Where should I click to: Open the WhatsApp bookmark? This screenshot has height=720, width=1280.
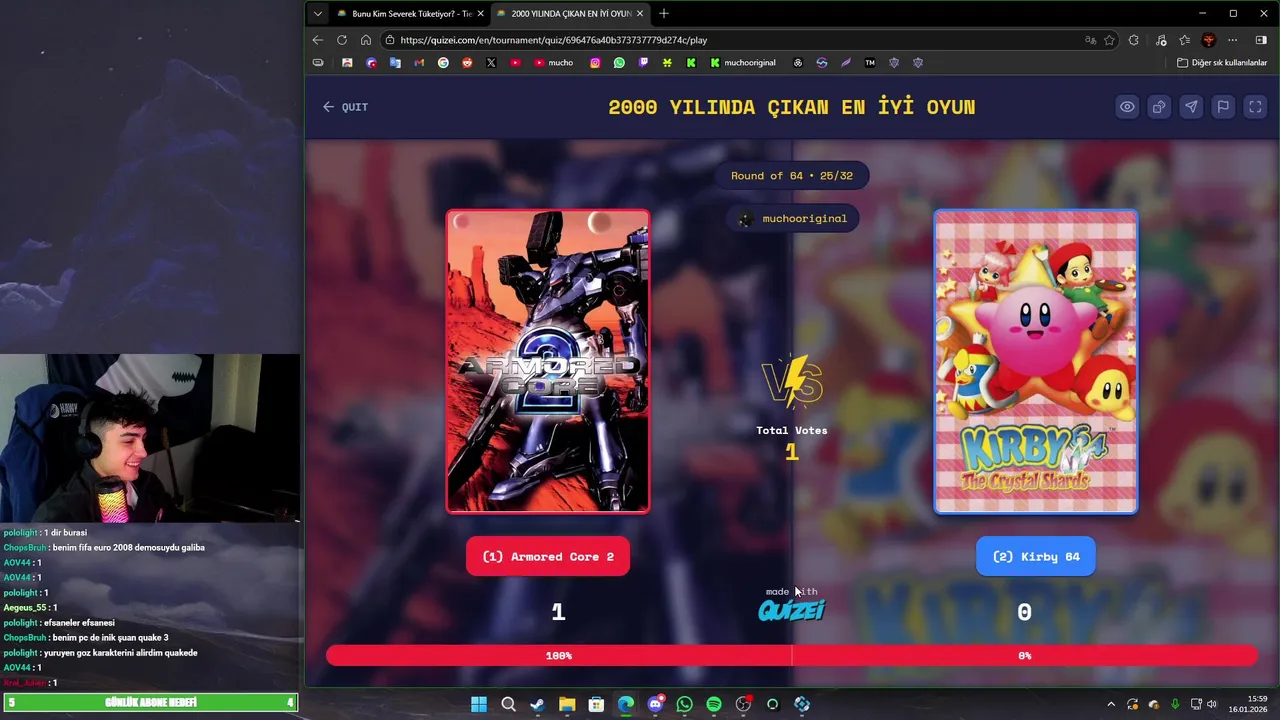(619, 63)
